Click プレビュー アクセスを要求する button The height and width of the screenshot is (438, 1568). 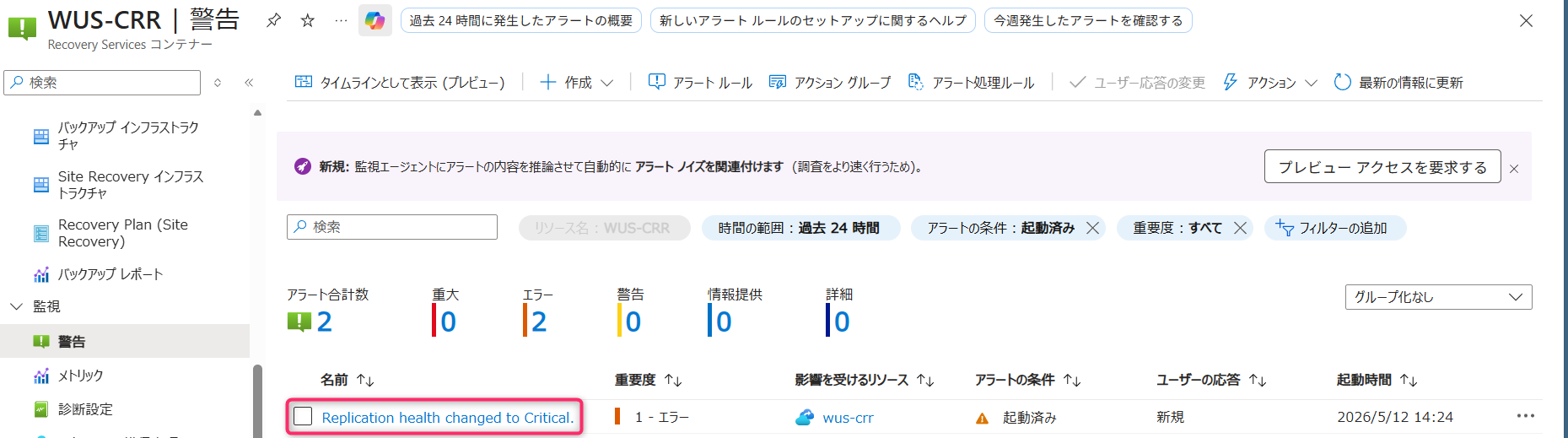pyautogui.click(x=1382, y=166)
